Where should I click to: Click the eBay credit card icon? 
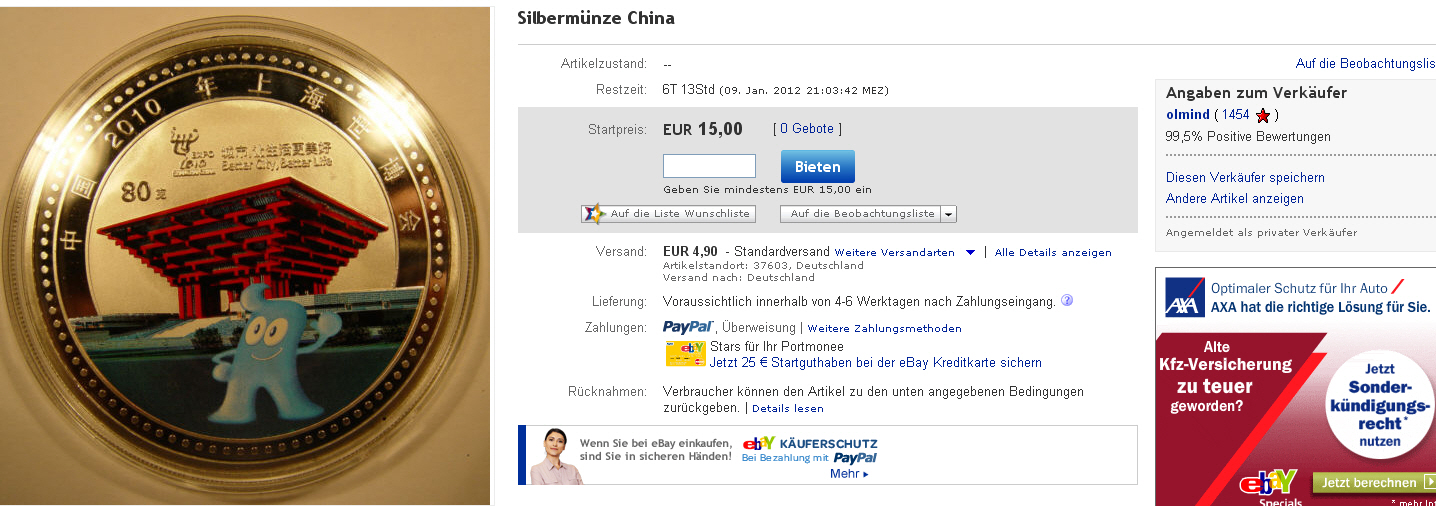click(x=686, y=353)
